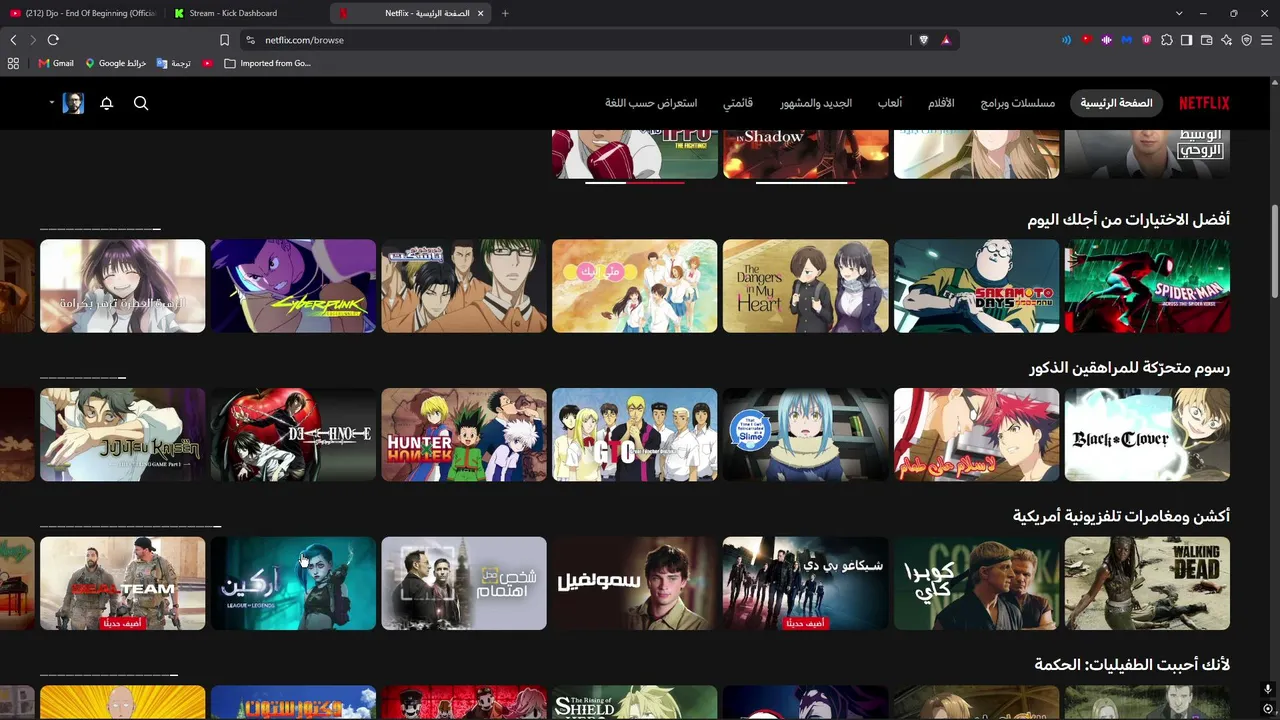
Task: Open قائمتي in Netflix navigation
Action: click(738, 103)
